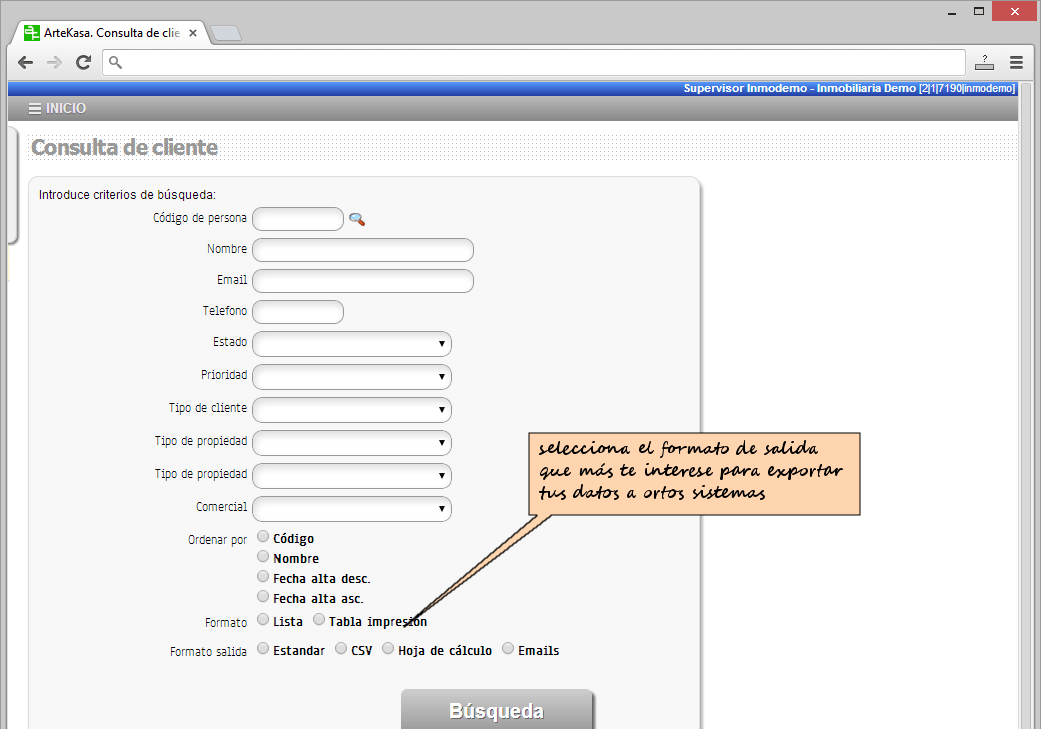Open the INICIO hamburger menu icon
Image resolution: width=1041 pixels, height=729 pixels.
tap(35, 109)
